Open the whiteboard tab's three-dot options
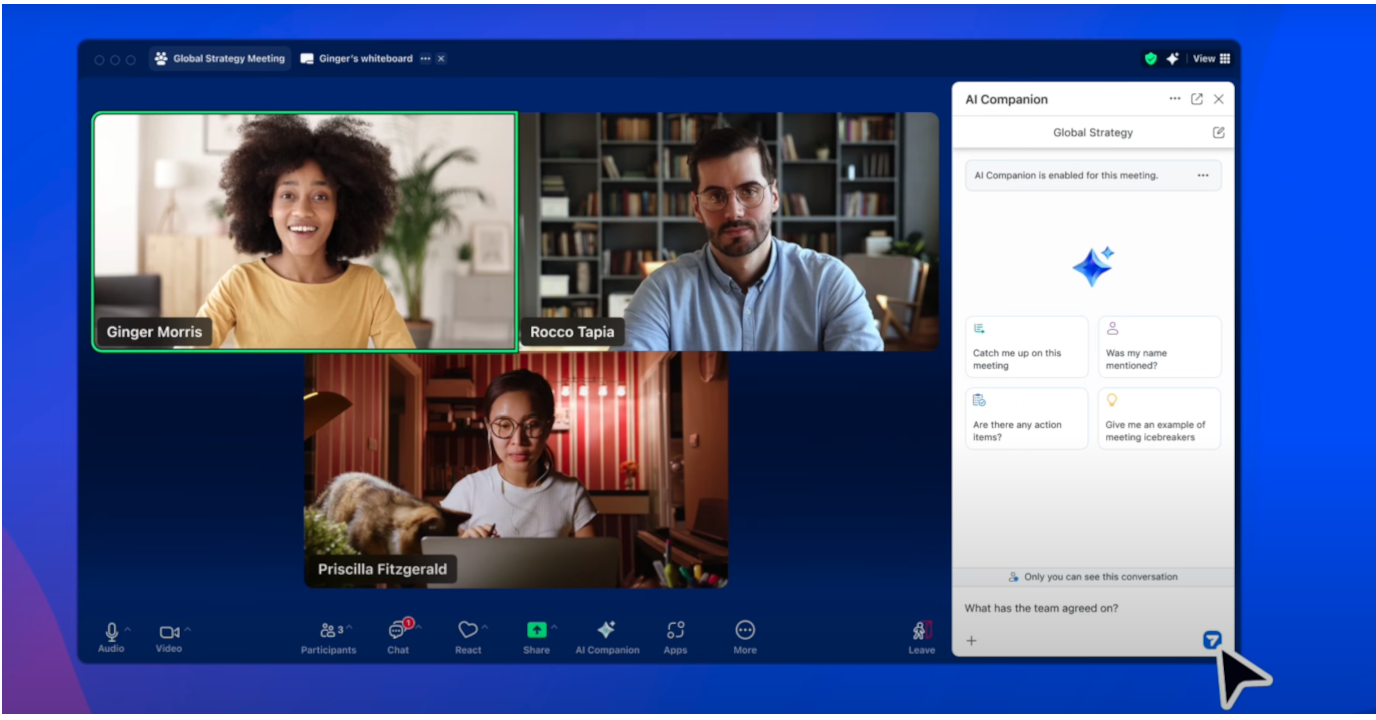This screenshot has width=1376, height=720. (x=425, y=59)
